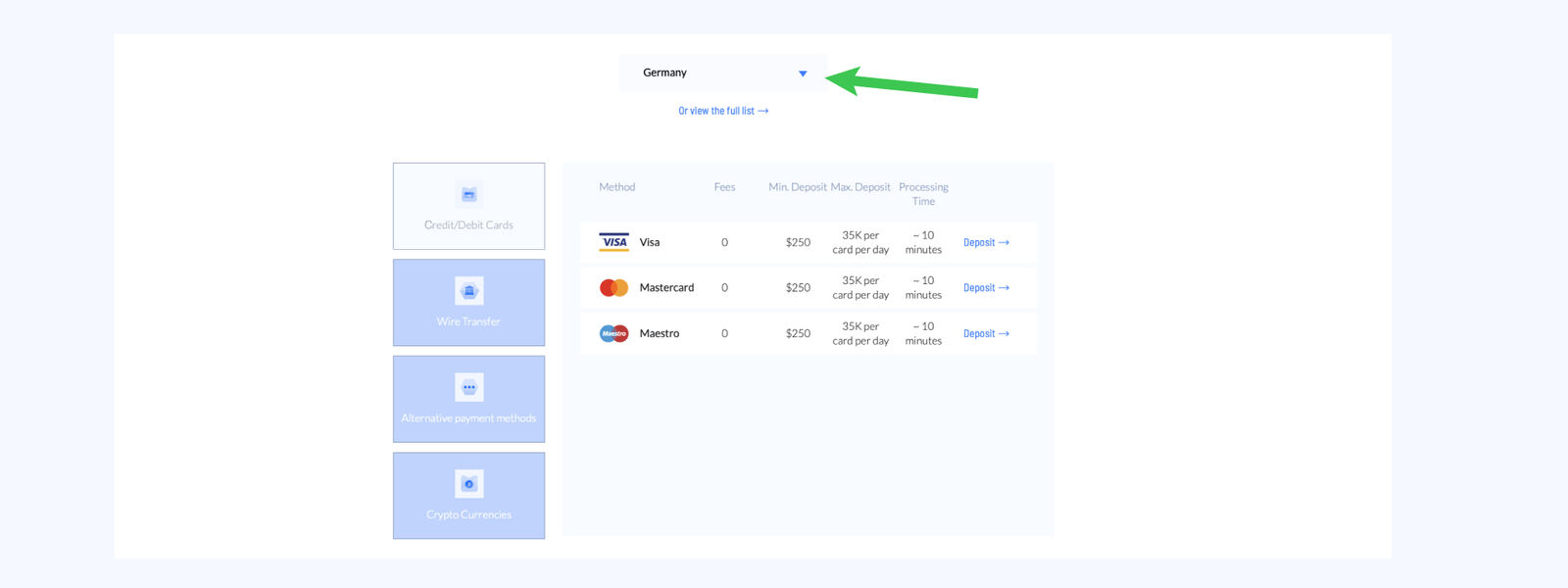Viewport: 1568px width, 588px height.
Task: Choose the Alternative payment methods label
Action: tap(468, 418)
